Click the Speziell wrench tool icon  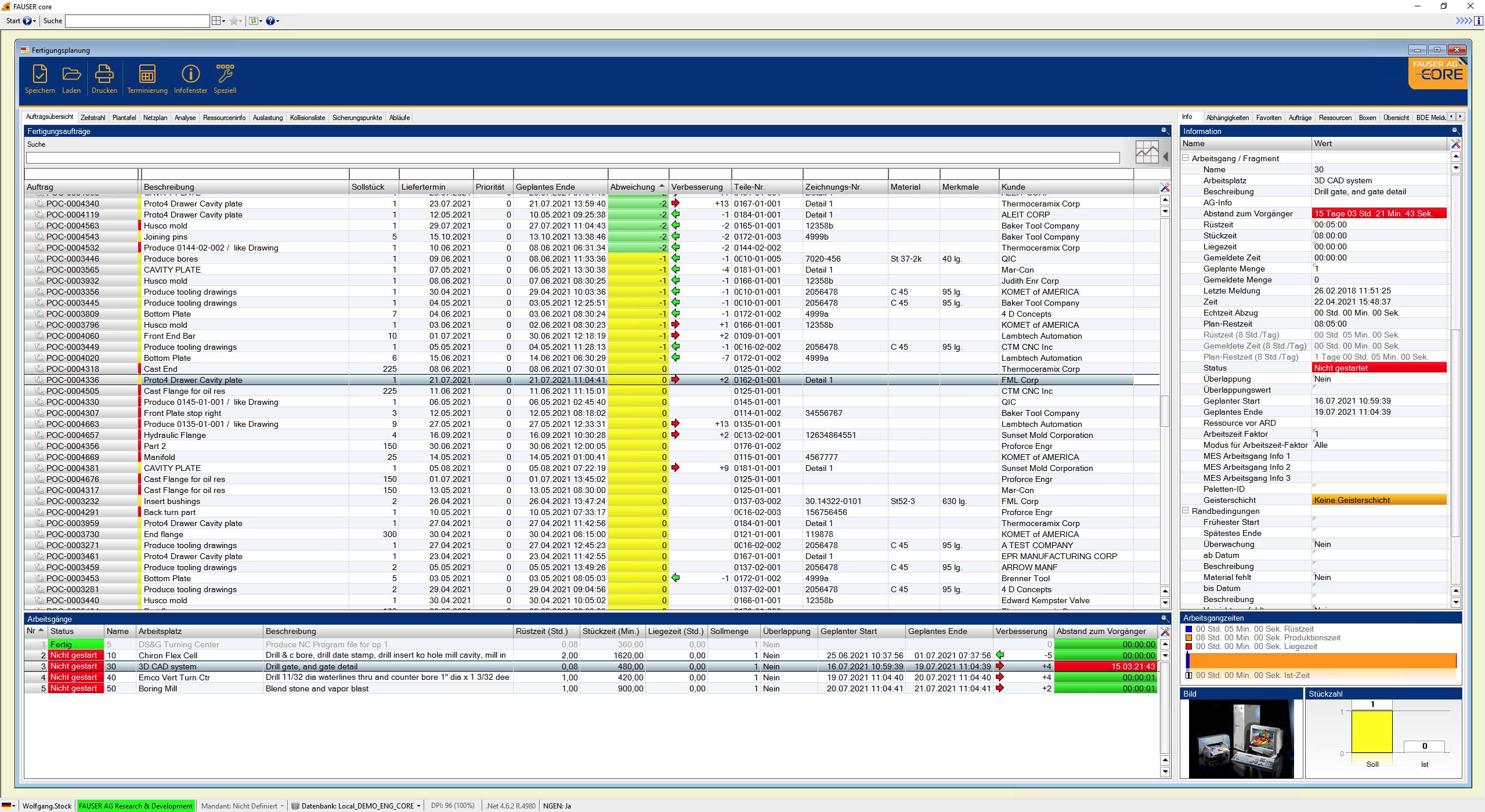tap(225, 75)
